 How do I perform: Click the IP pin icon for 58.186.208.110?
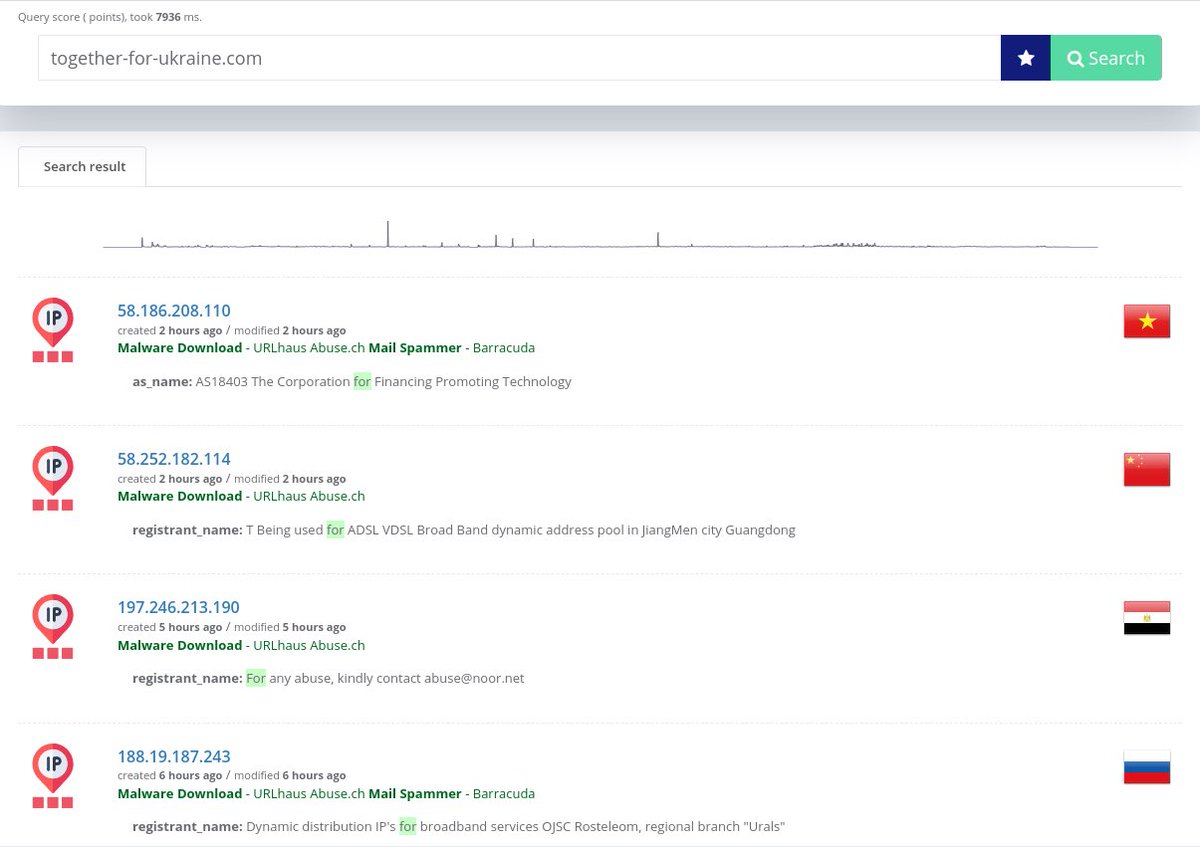coord(52,330)
